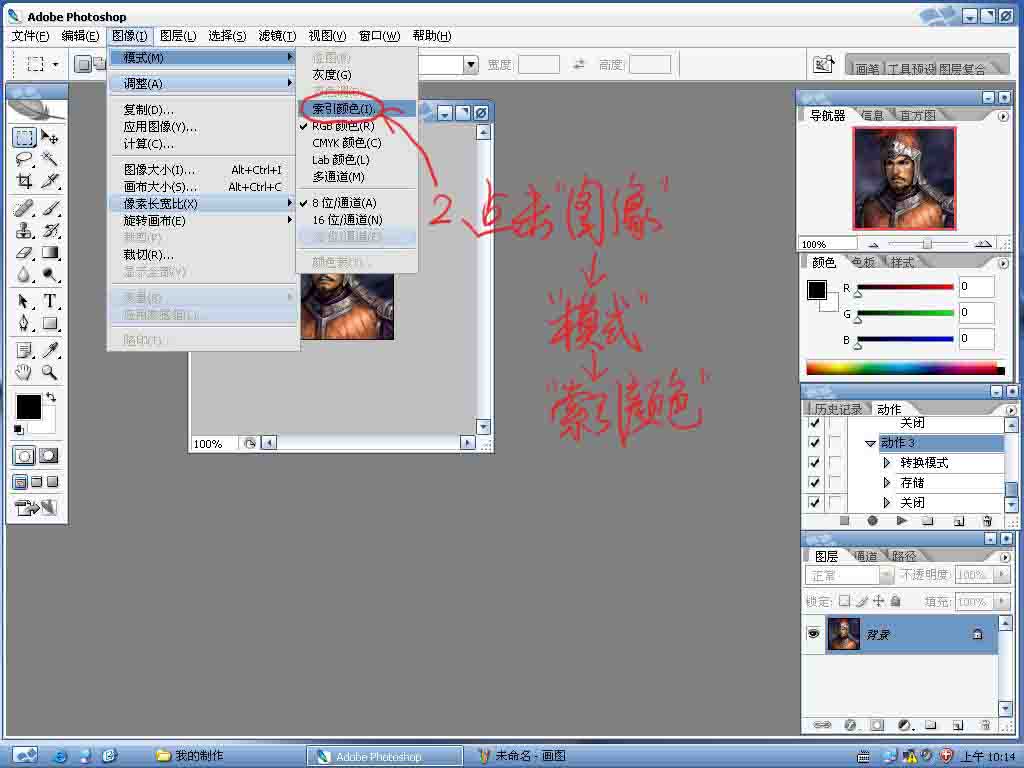
Task: Toggle dialog box for 转换模式 step
Action: coord(834,462)
